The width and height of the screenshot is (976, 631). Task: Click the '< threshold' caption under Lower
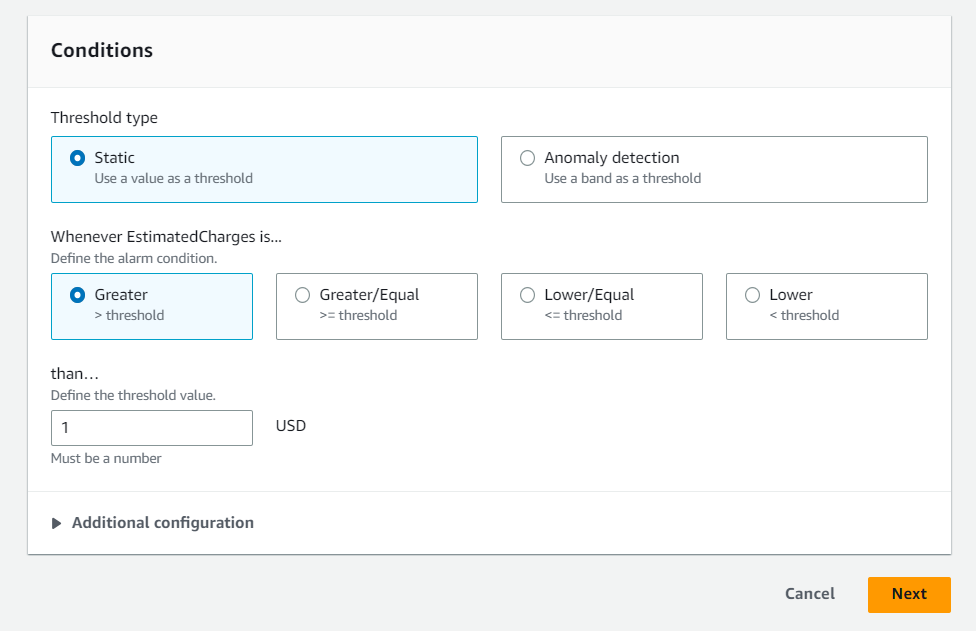(x=804, y=316)
